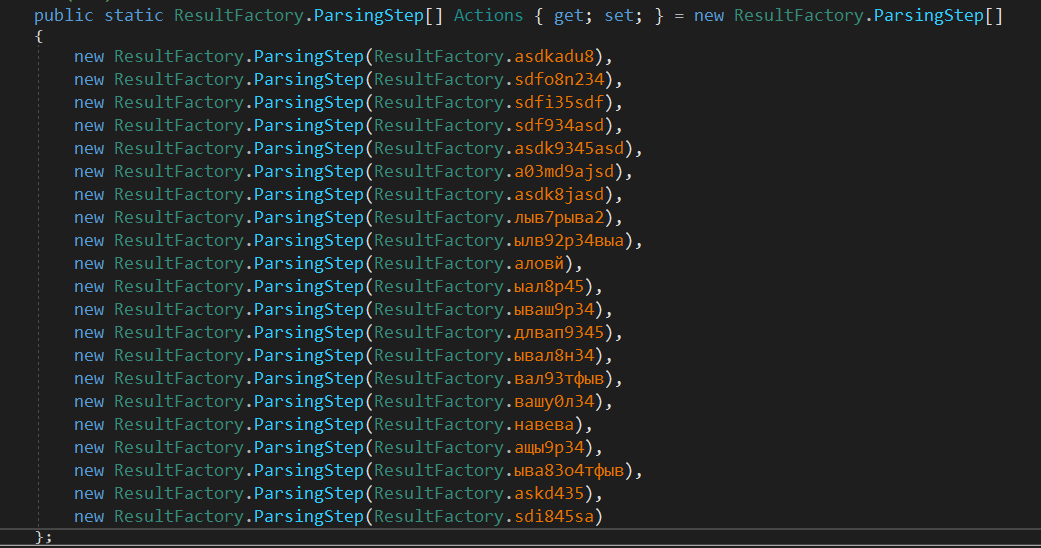Click the 'public' keyword in the declaration
The image size is (1041, 548).
click(64, 16)
